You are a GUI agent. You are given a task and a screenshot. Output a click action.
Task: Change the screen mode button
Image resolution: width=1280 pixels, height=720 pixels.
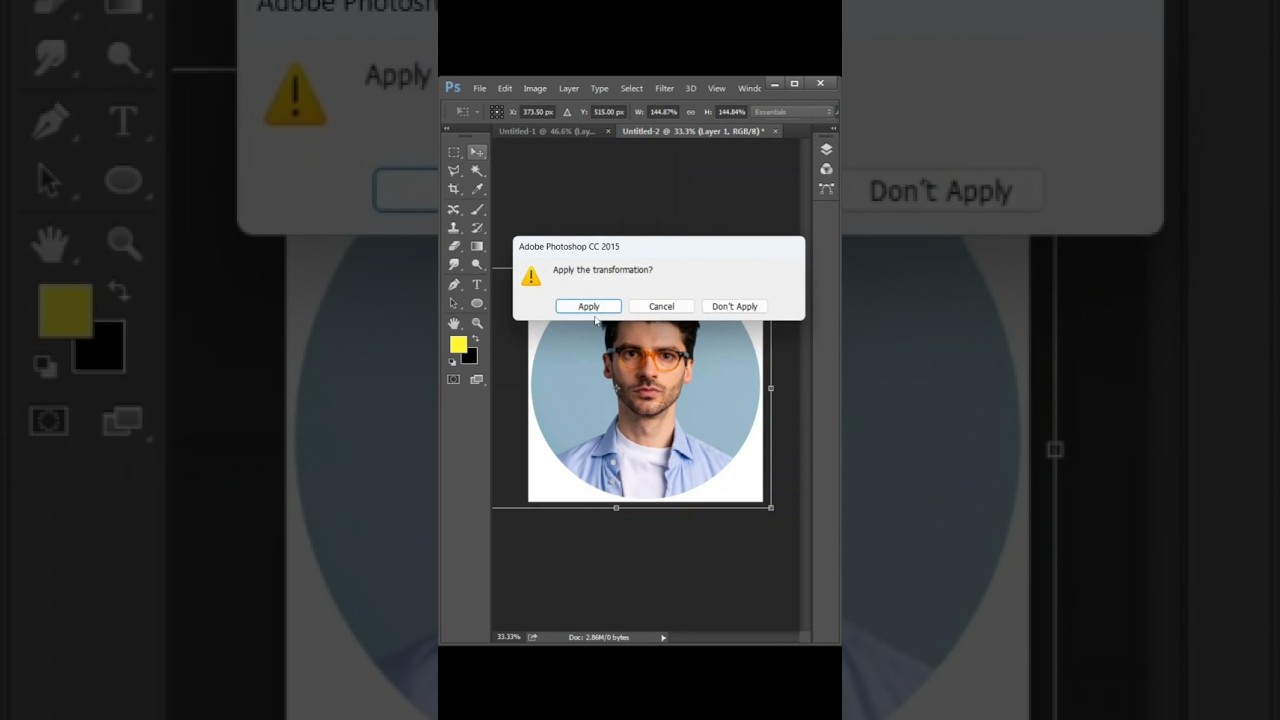click(x=477, y=380)
